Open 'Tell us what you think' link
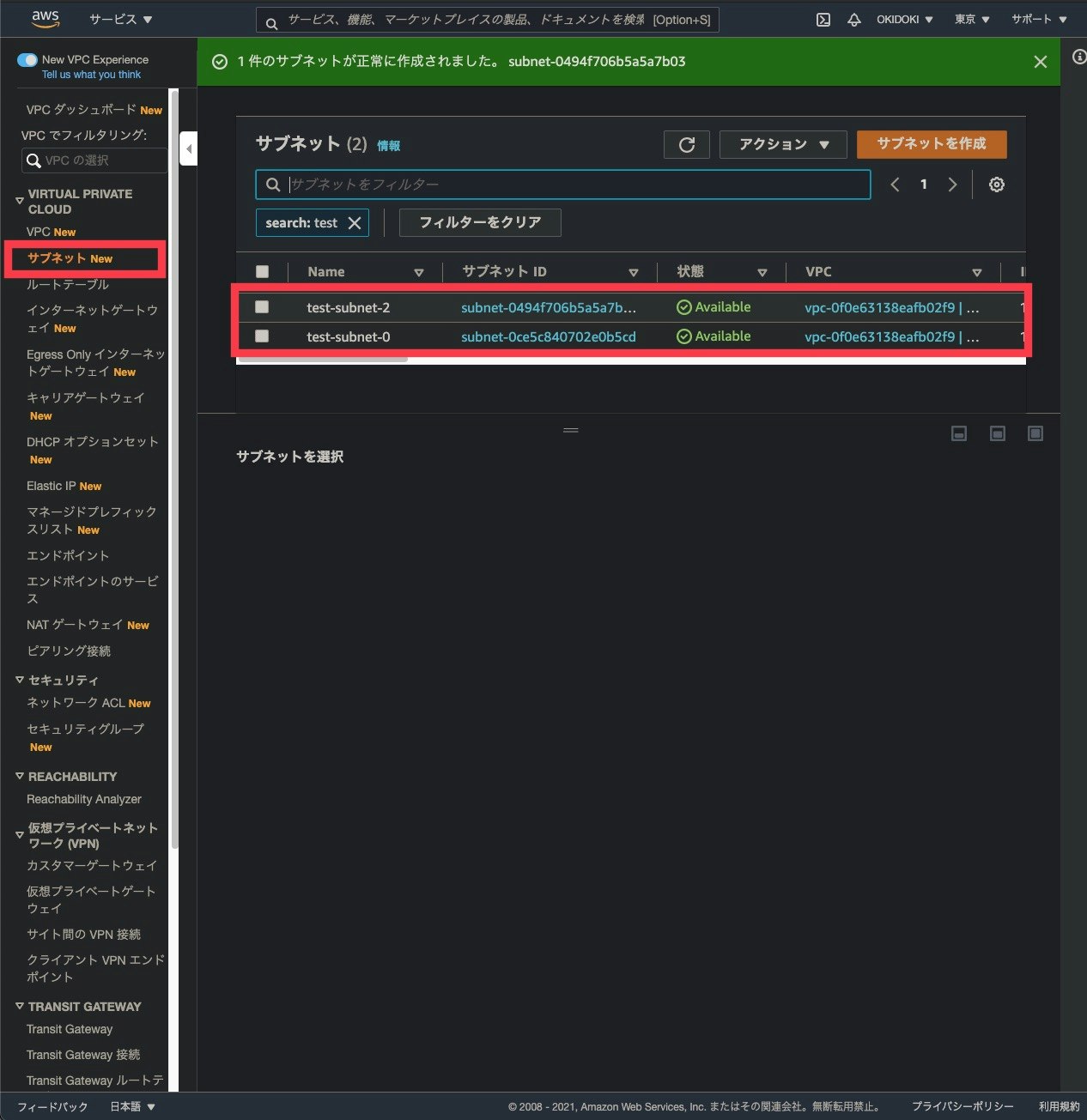1087x1120 pixels. click(91, 75)
